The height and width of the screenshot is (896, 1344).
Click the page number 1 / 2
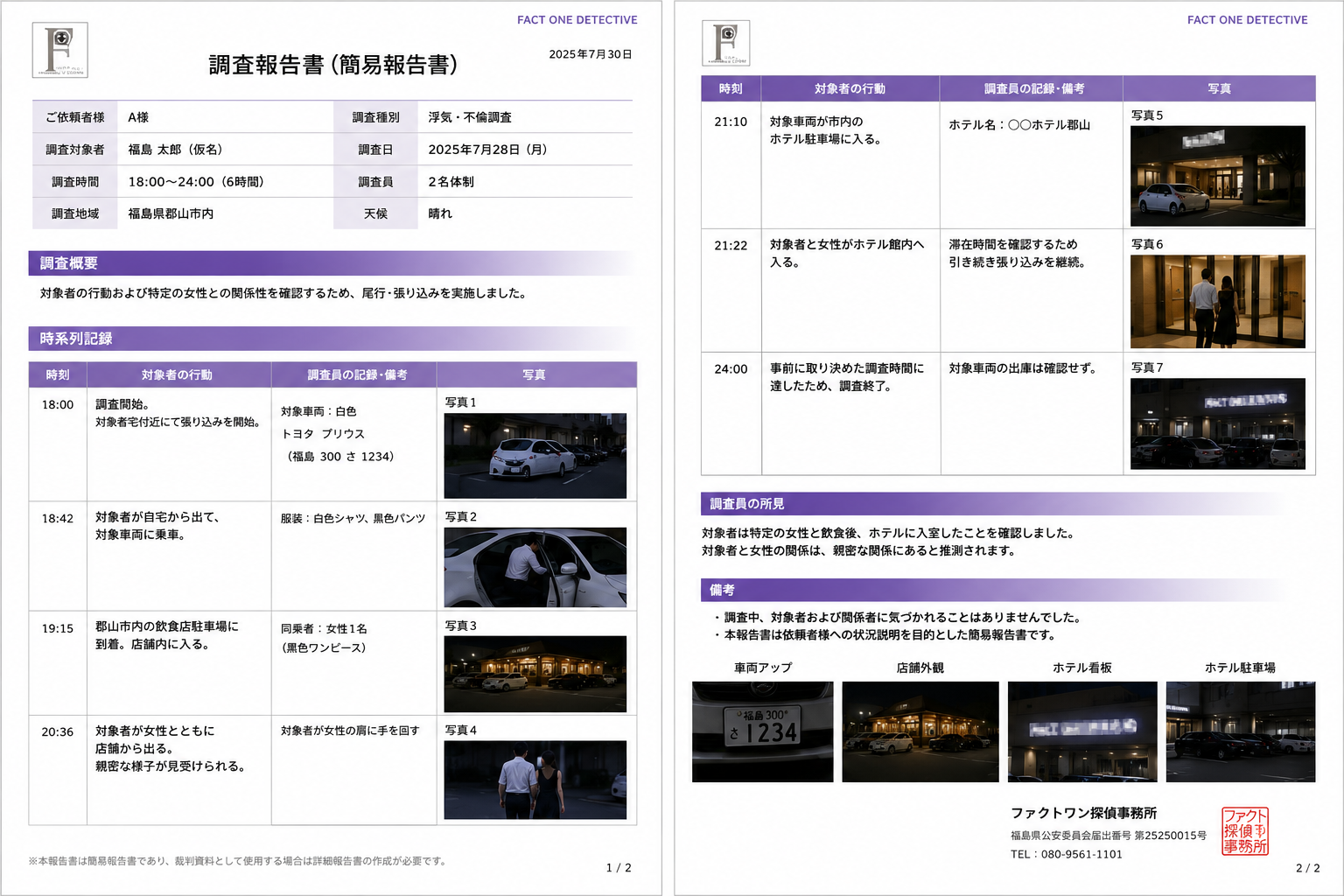coord(619,868)
